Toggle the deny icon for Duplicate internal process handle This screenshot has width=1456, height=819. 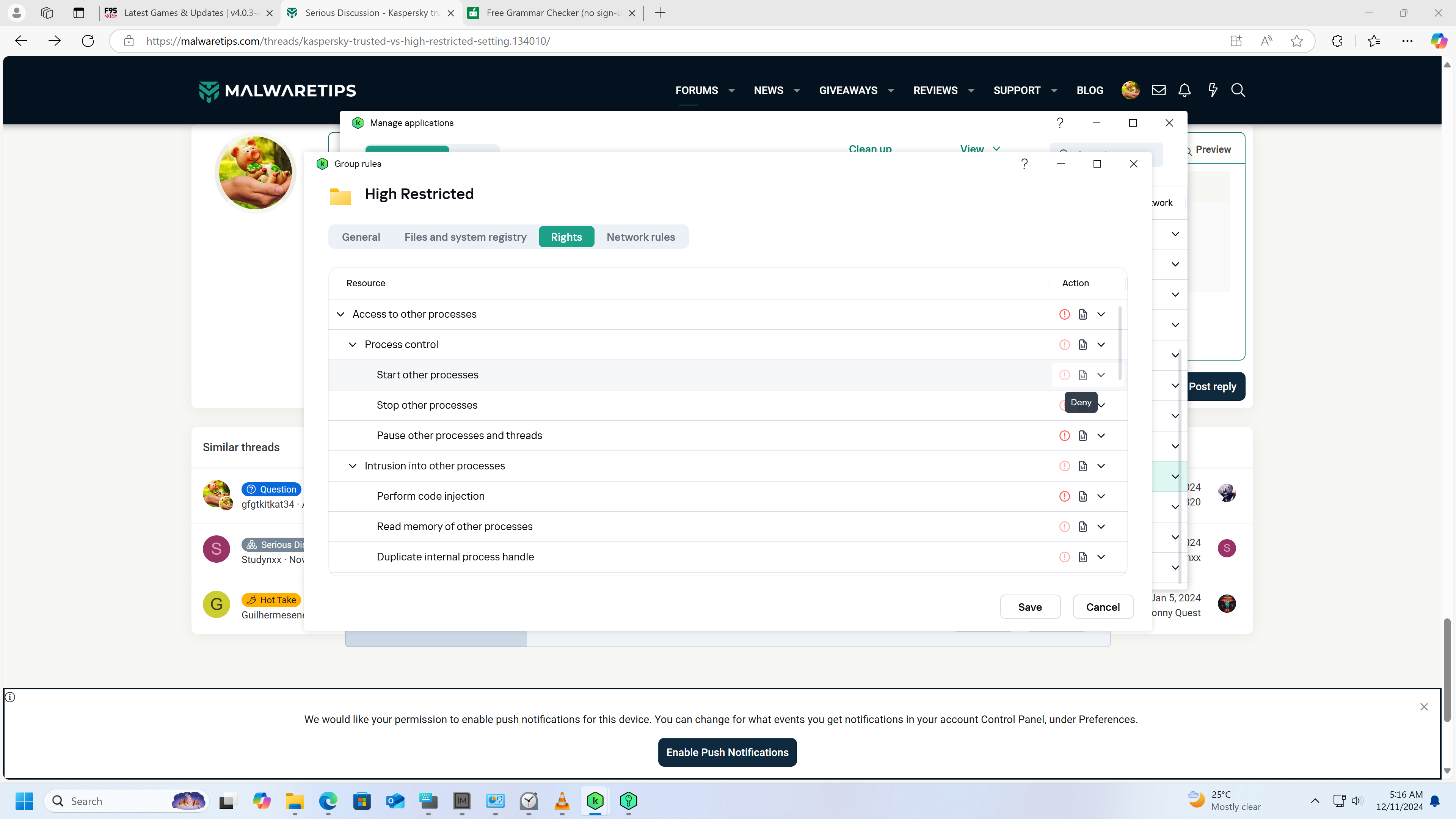point(1064,557)
